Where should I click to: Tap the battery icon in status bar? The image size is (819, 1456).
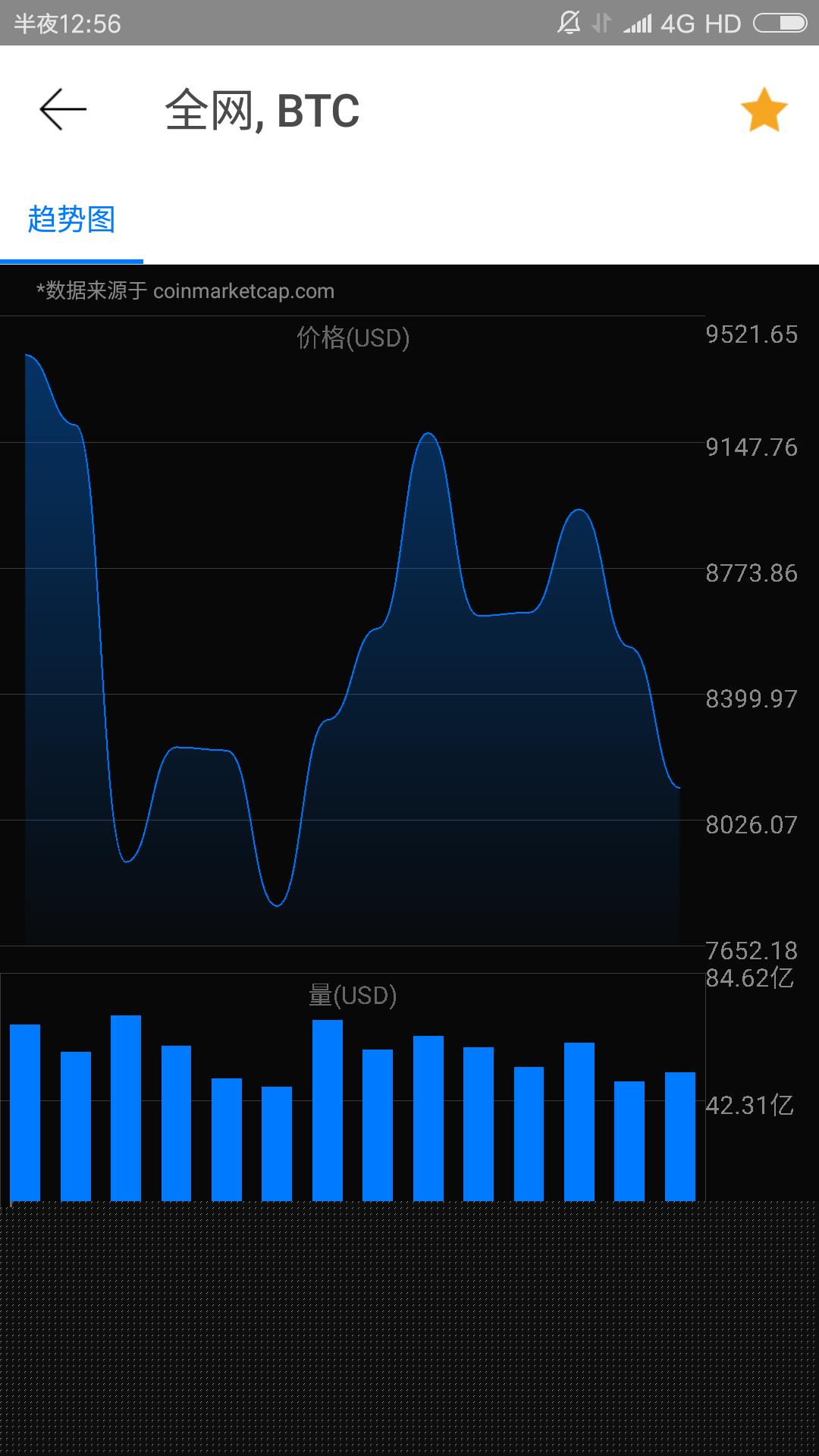pyautogui.click(x=780, y=24)
